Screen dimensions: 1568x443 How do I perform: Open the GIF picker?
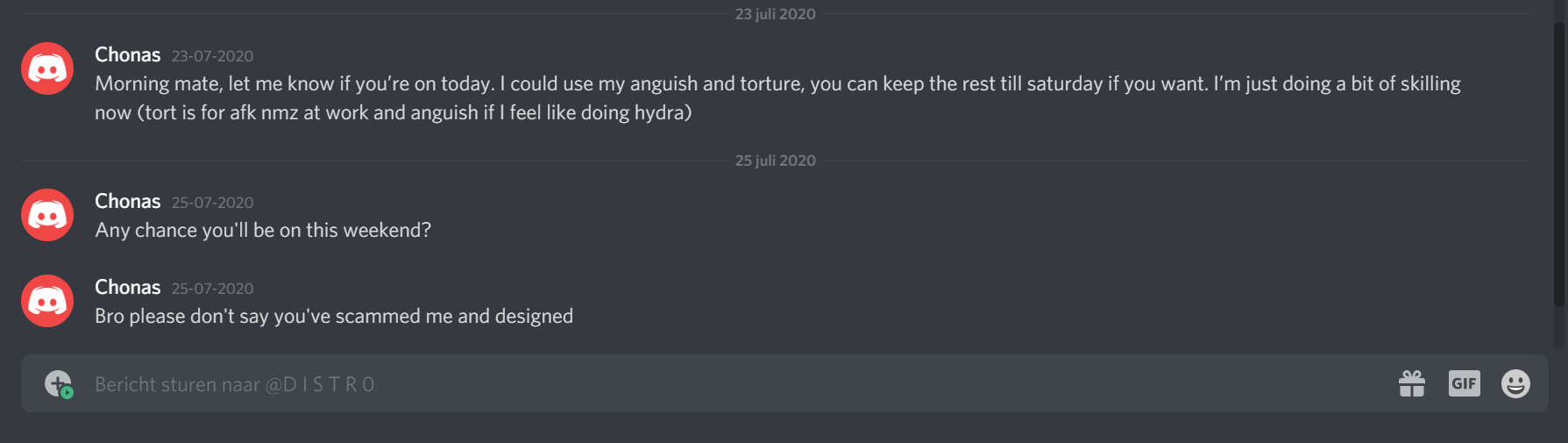tap(1464, 383)
